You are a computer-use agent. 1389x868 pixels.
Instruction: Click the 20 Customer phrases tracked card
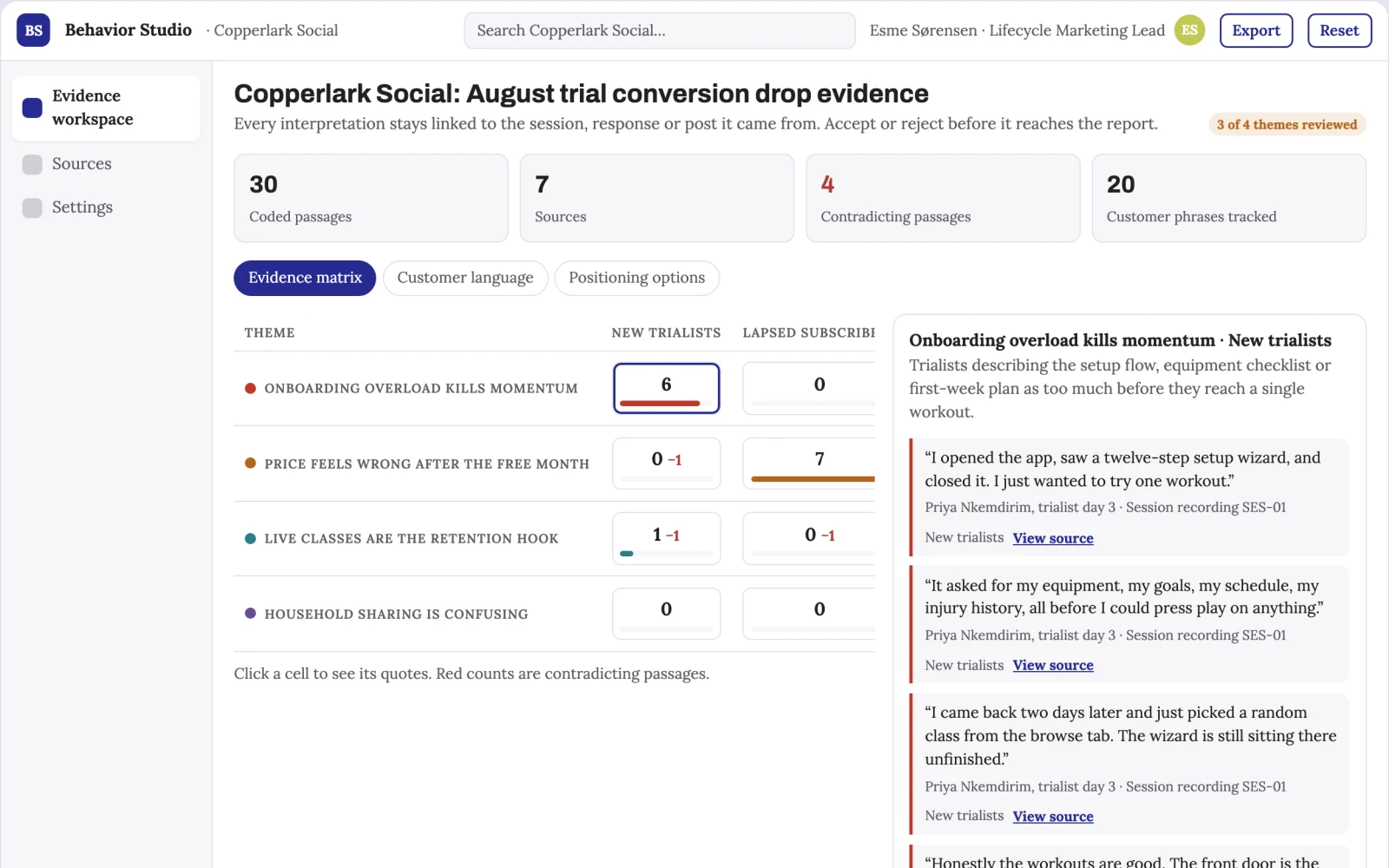click(1228, 198)
